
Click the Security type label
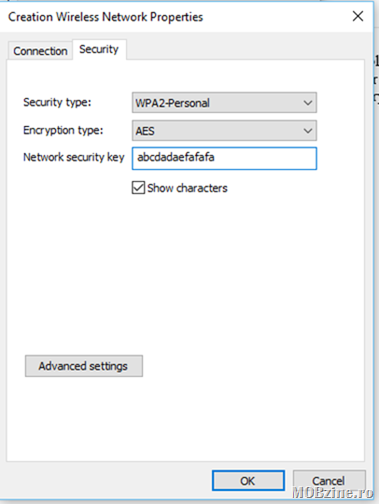(x=57, y=102)
